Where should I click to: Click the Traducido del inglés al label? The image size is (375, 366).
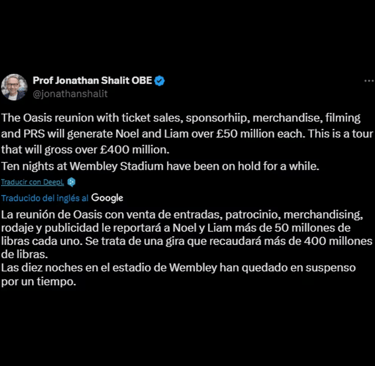coord(45,198)
